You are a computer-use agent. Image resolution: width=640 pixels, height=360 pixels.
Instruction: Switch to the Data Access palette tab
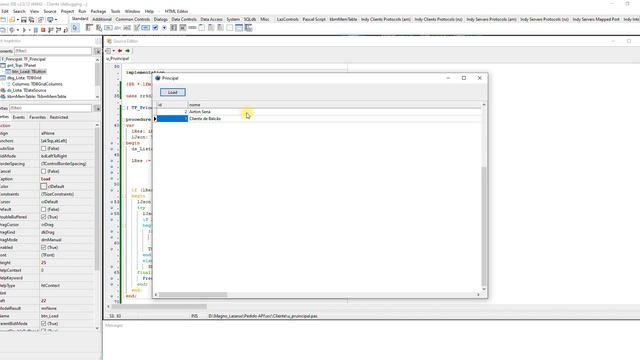[x=211, y=19]
